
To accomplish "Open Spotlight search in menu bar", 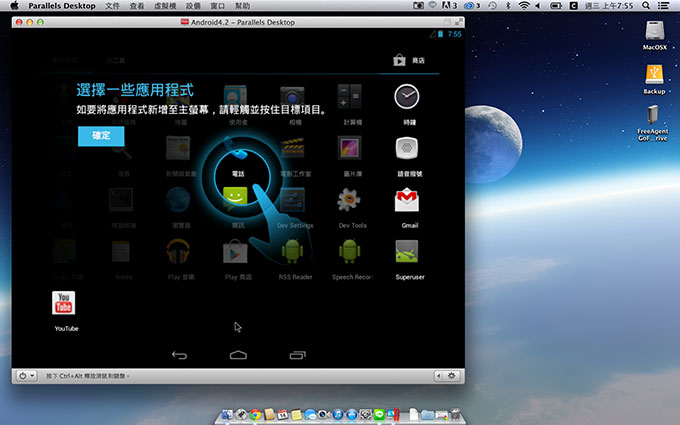I will click(x=646, y=6).
